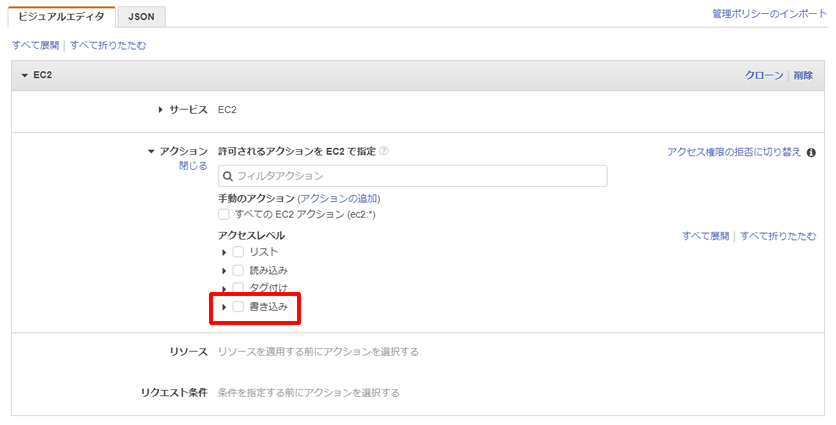Screen dimensions: 836x425
Task: Click the リクエスト条件 section label
Action: click(174, 393)
